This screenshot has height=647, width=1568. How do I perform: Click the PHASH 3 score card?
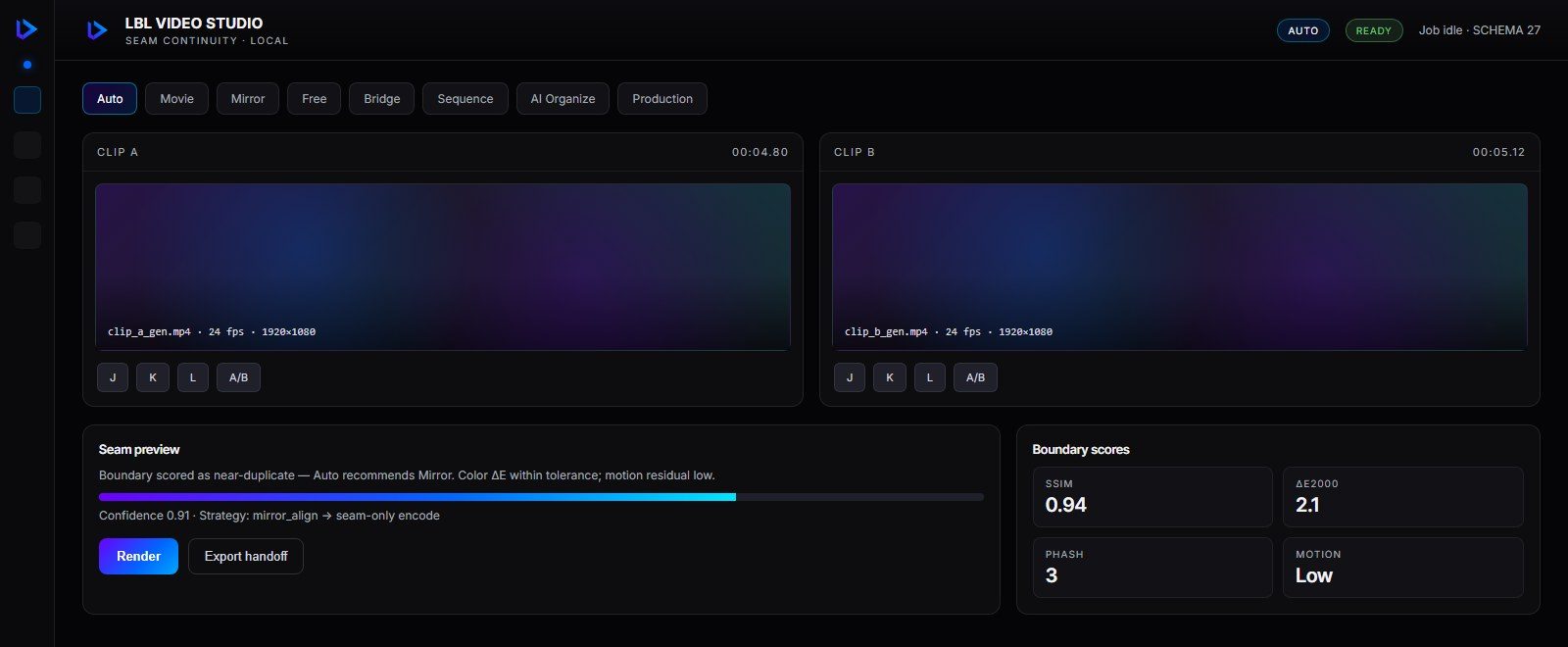click(x=1152, y=568)
